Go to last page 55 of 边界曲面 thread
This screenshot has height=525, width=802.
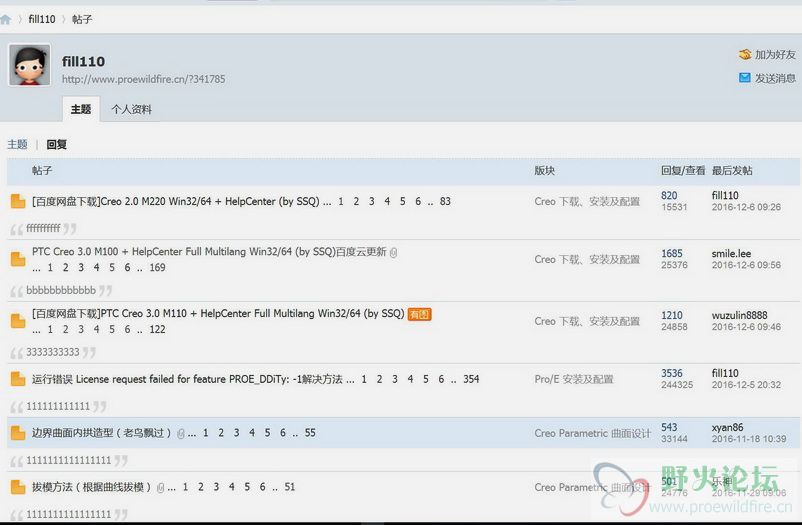310,433
